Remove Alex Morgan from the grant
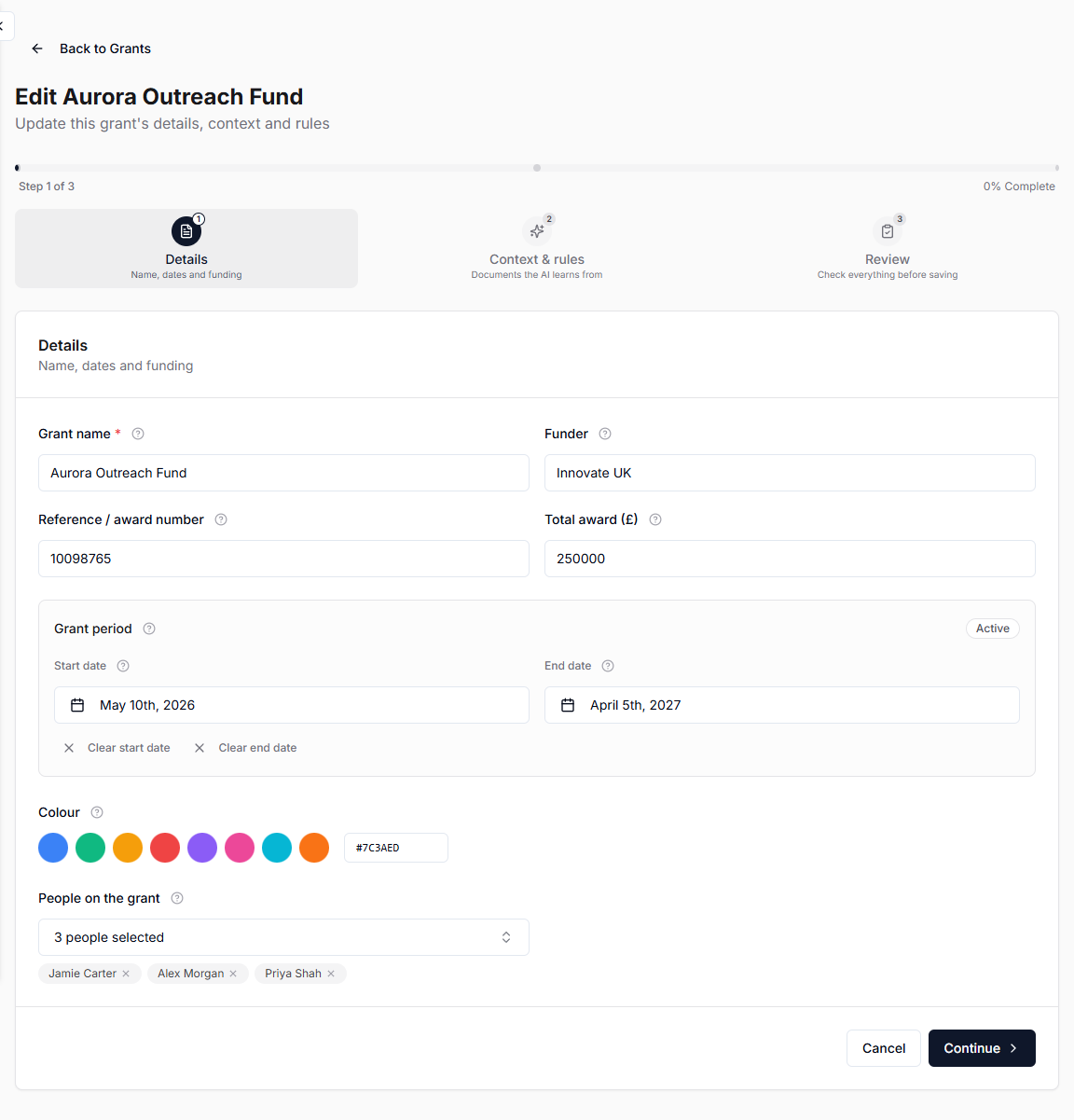Viewport: 1074px width, 1120px height. click(233, 974)
